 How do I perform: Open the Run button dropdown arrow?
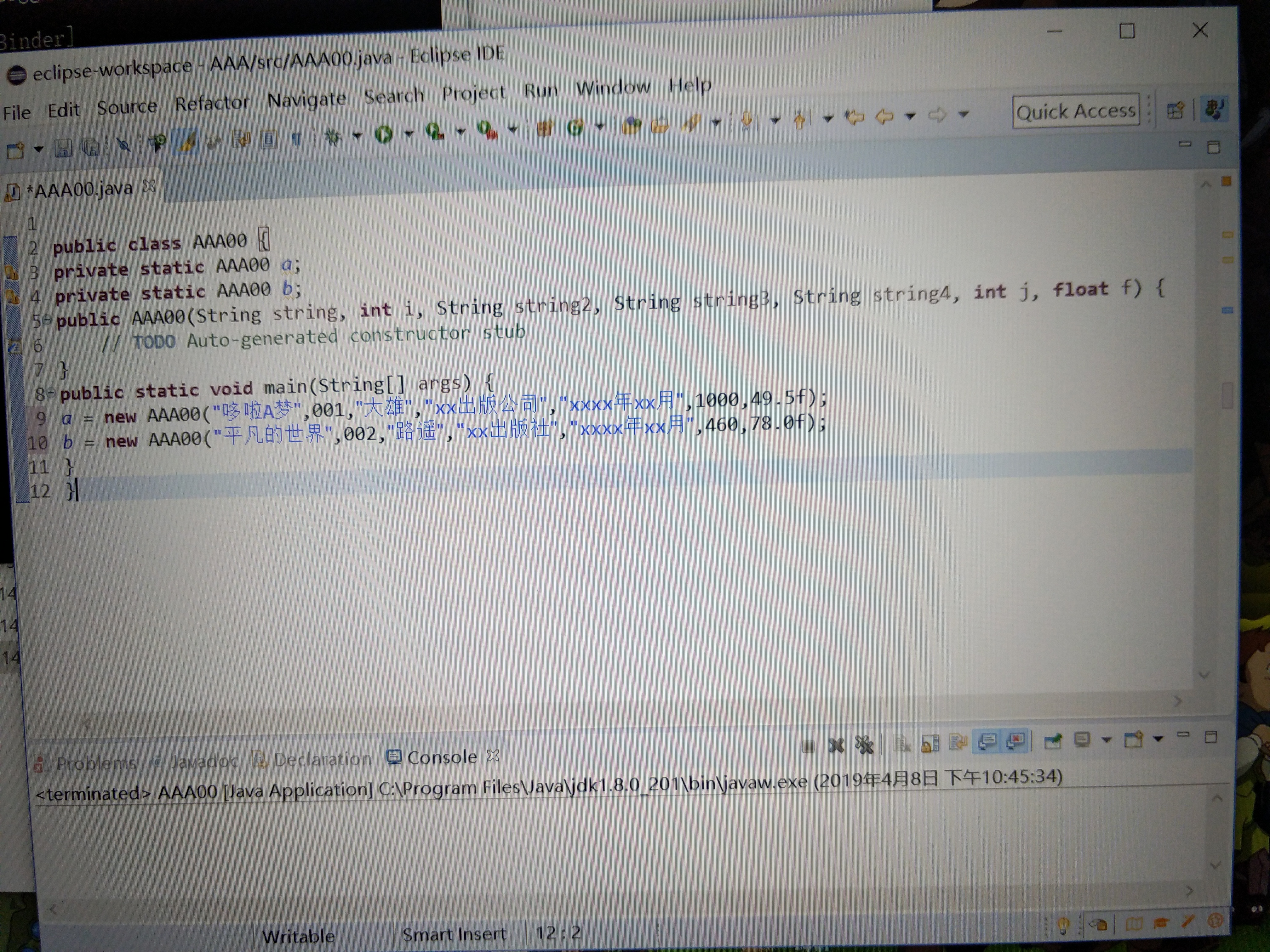(408, 134)
